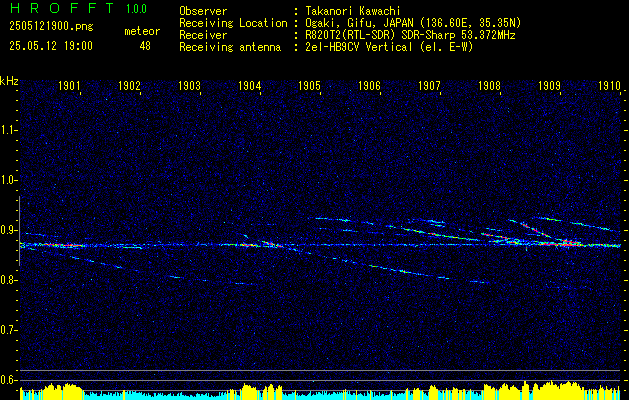629x400 pixels.
Task: Click the kHz axis unit label
Action: (9, 81)
